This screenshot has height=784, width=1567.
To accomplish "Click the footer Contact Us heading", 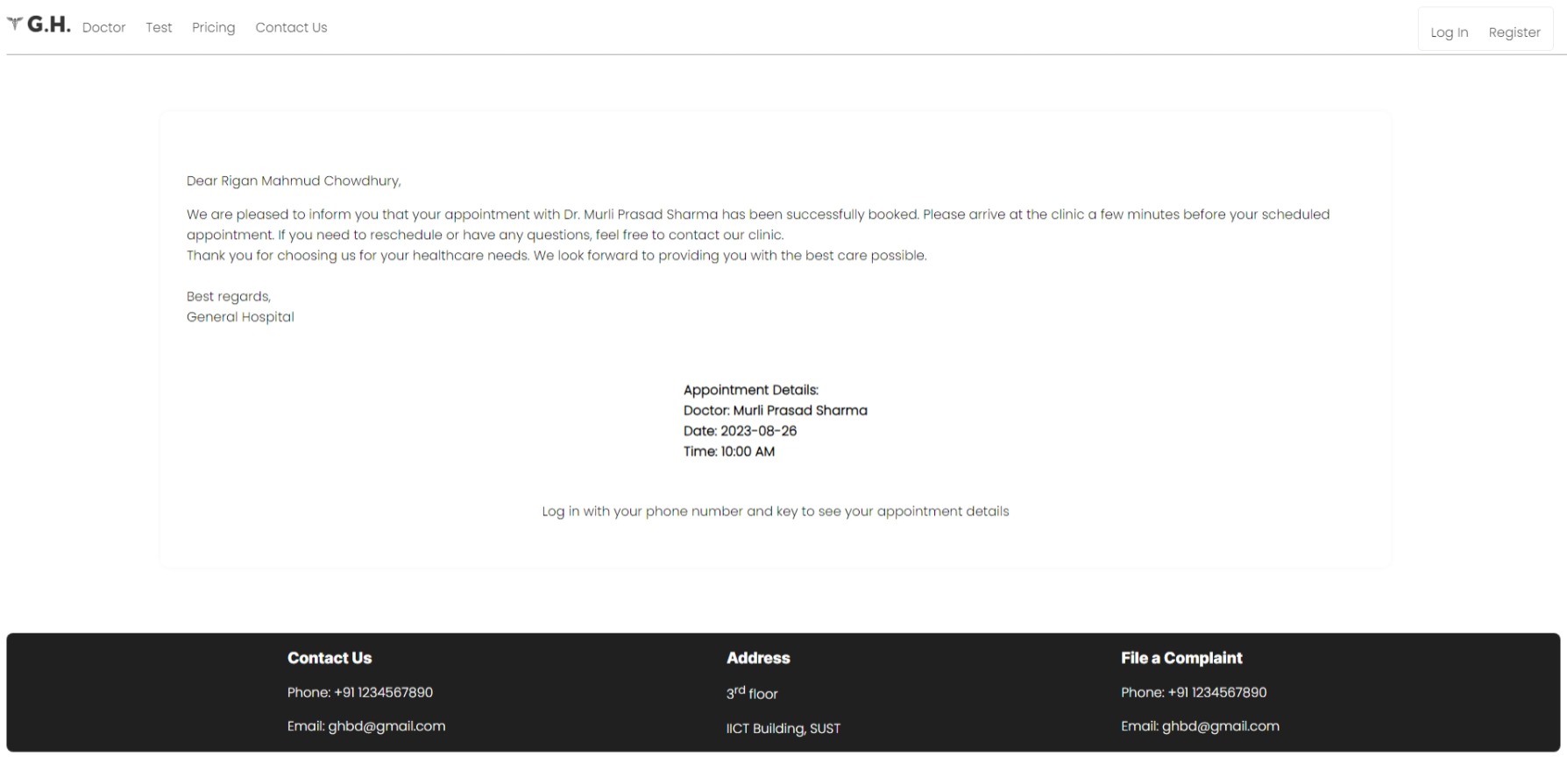I will coord(330,659).
